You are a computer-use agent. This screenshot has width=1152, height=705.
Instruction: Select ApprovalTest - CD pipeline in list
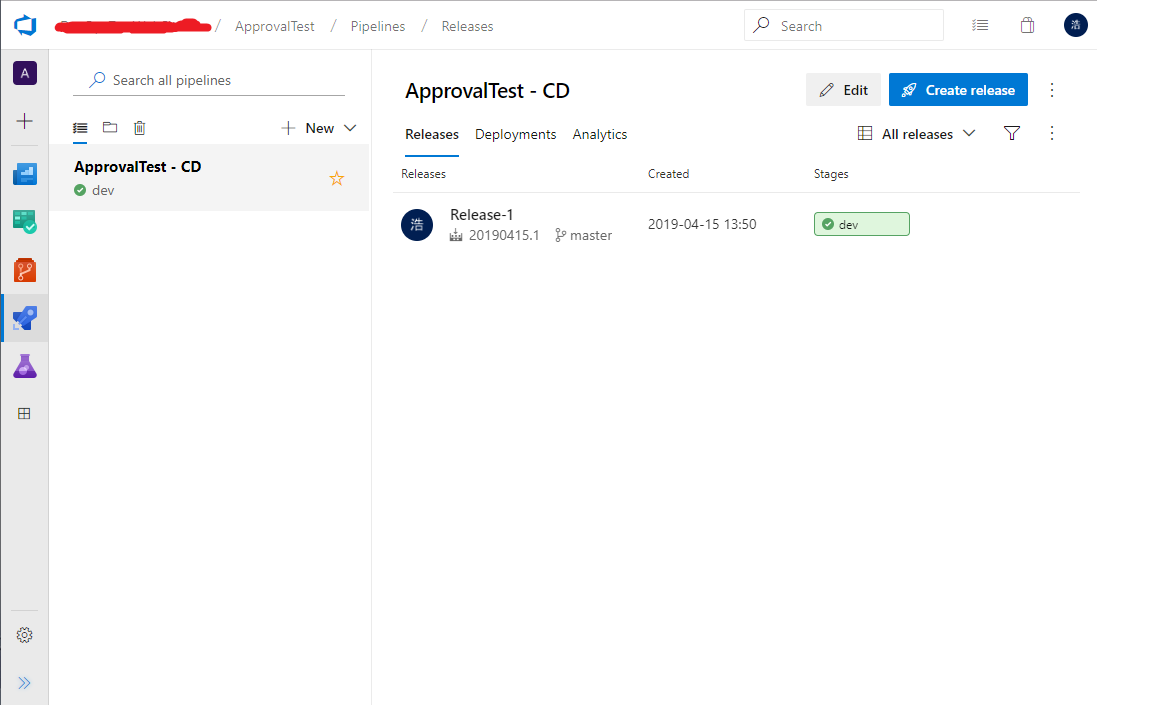tap(209, 178)
